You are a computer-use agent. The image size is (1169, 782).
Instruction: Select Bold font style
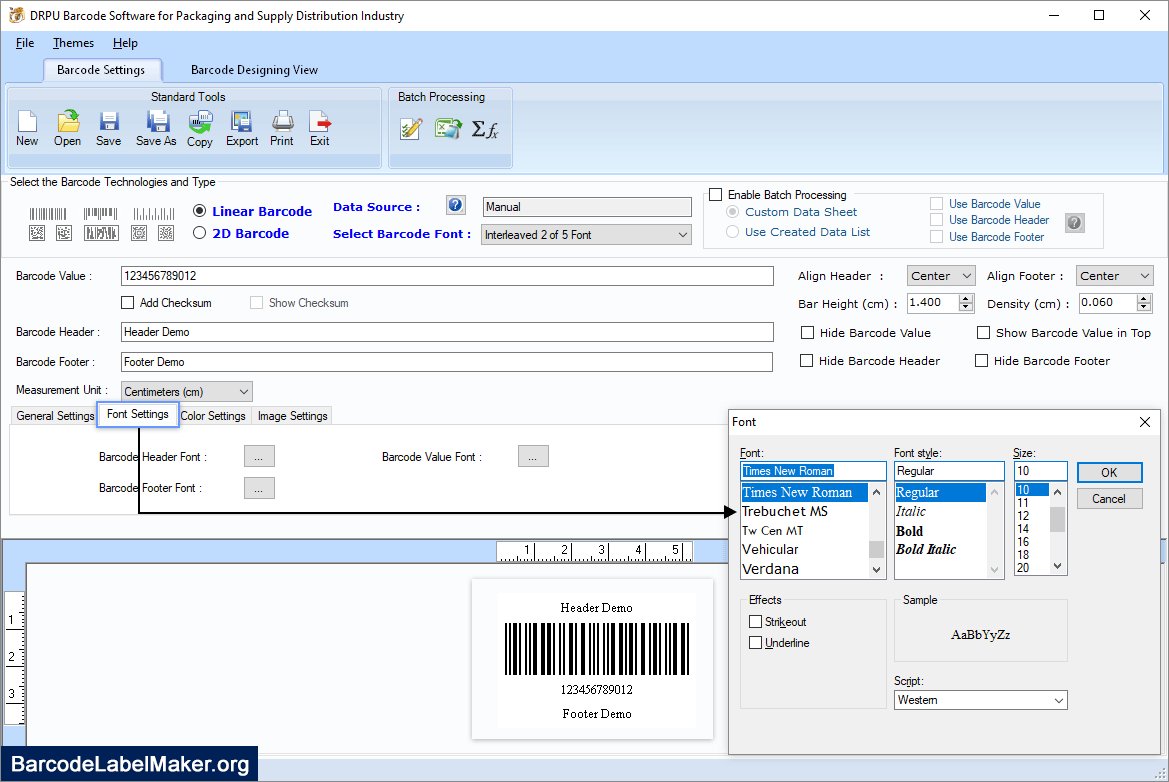[x=910, y=531]
